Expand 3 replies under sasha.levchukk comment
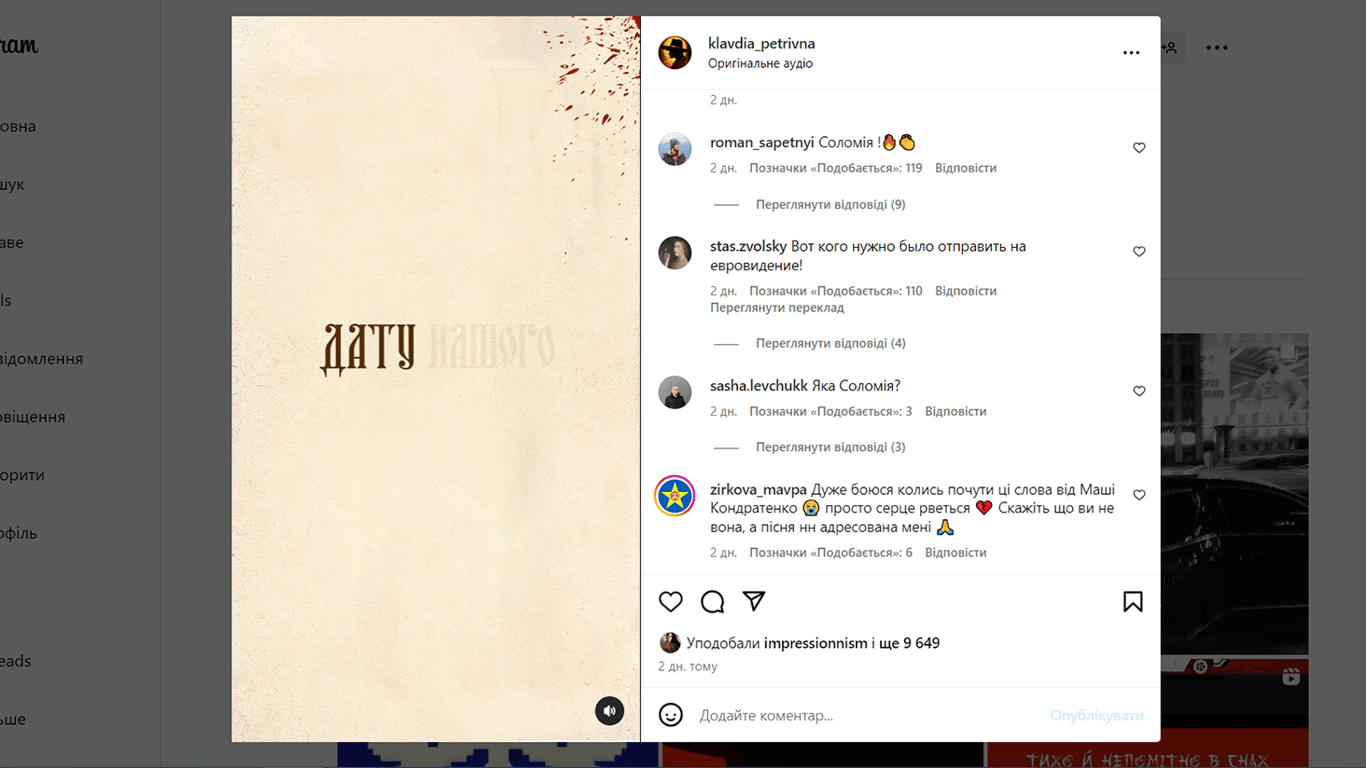Viewport: 1366px width, 768px height. tap(830, 447)
